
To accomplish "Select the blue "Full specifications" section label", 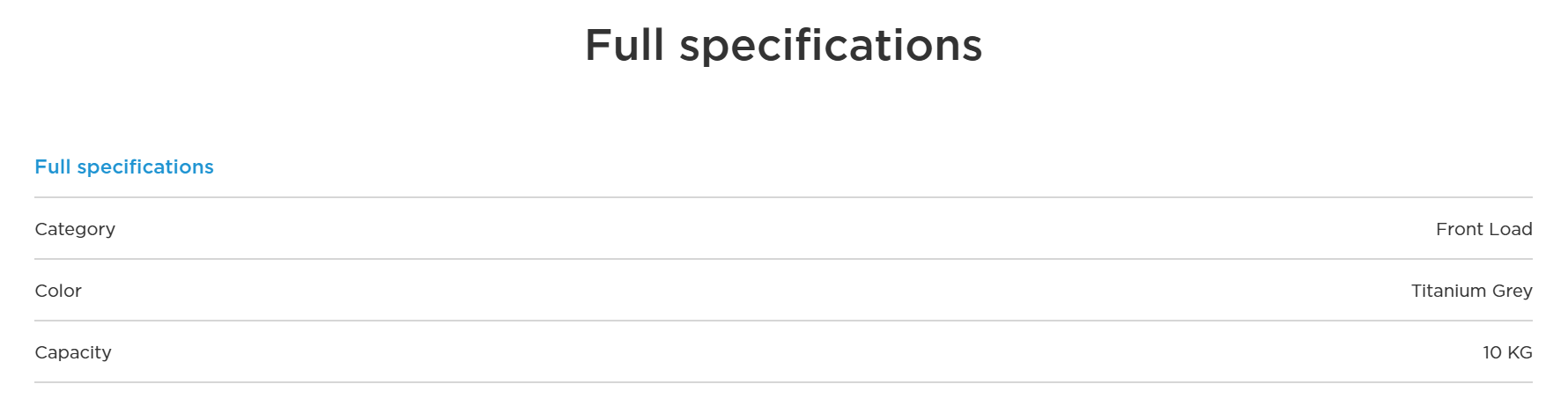I will point(124,167).
